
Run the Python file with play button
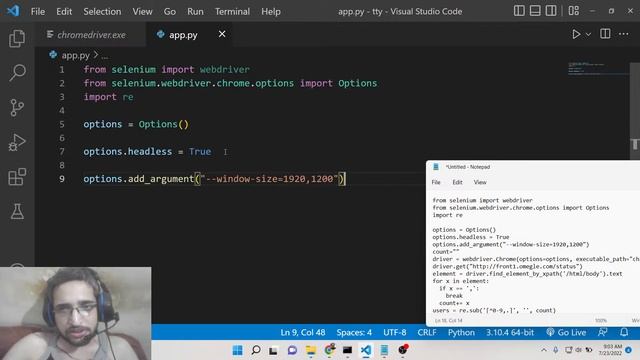pos(576,34)
